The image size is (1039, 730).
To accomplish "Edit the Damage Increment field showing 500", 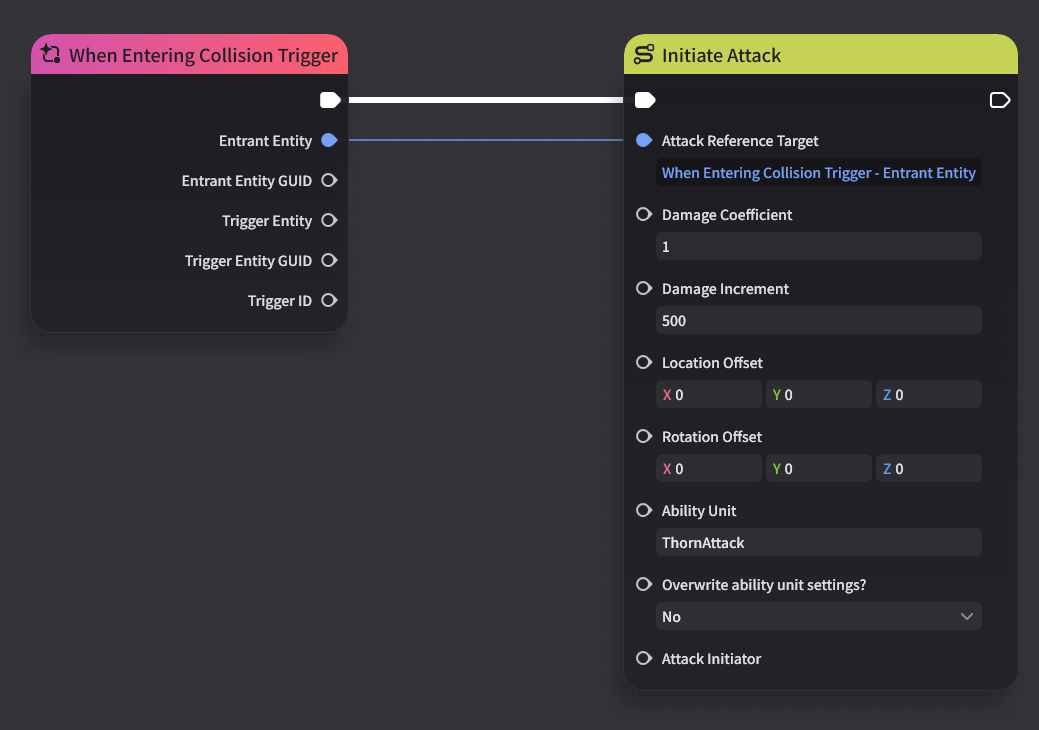I will point(818,321).
